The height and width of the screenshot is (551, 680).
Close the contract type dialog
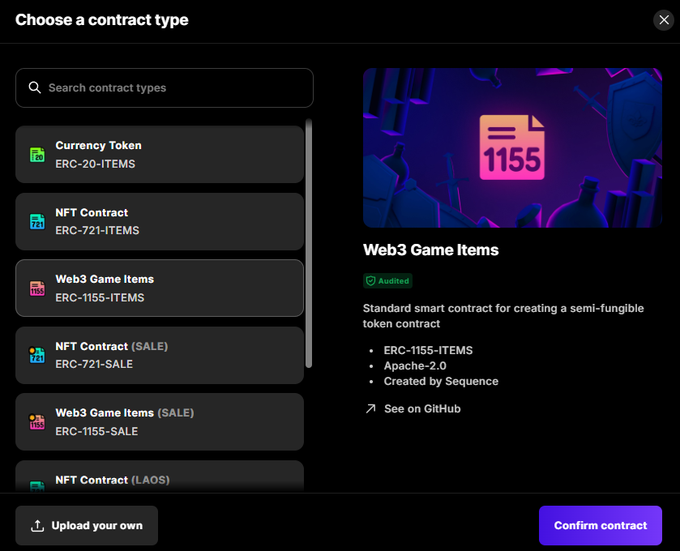pyautogui.click(x=664, y=20)
